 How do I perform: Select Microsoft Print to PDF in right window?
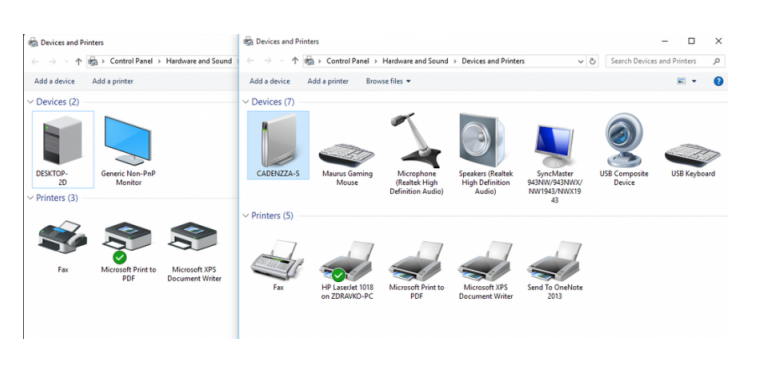pyautogui.click(x=416, y=270)
